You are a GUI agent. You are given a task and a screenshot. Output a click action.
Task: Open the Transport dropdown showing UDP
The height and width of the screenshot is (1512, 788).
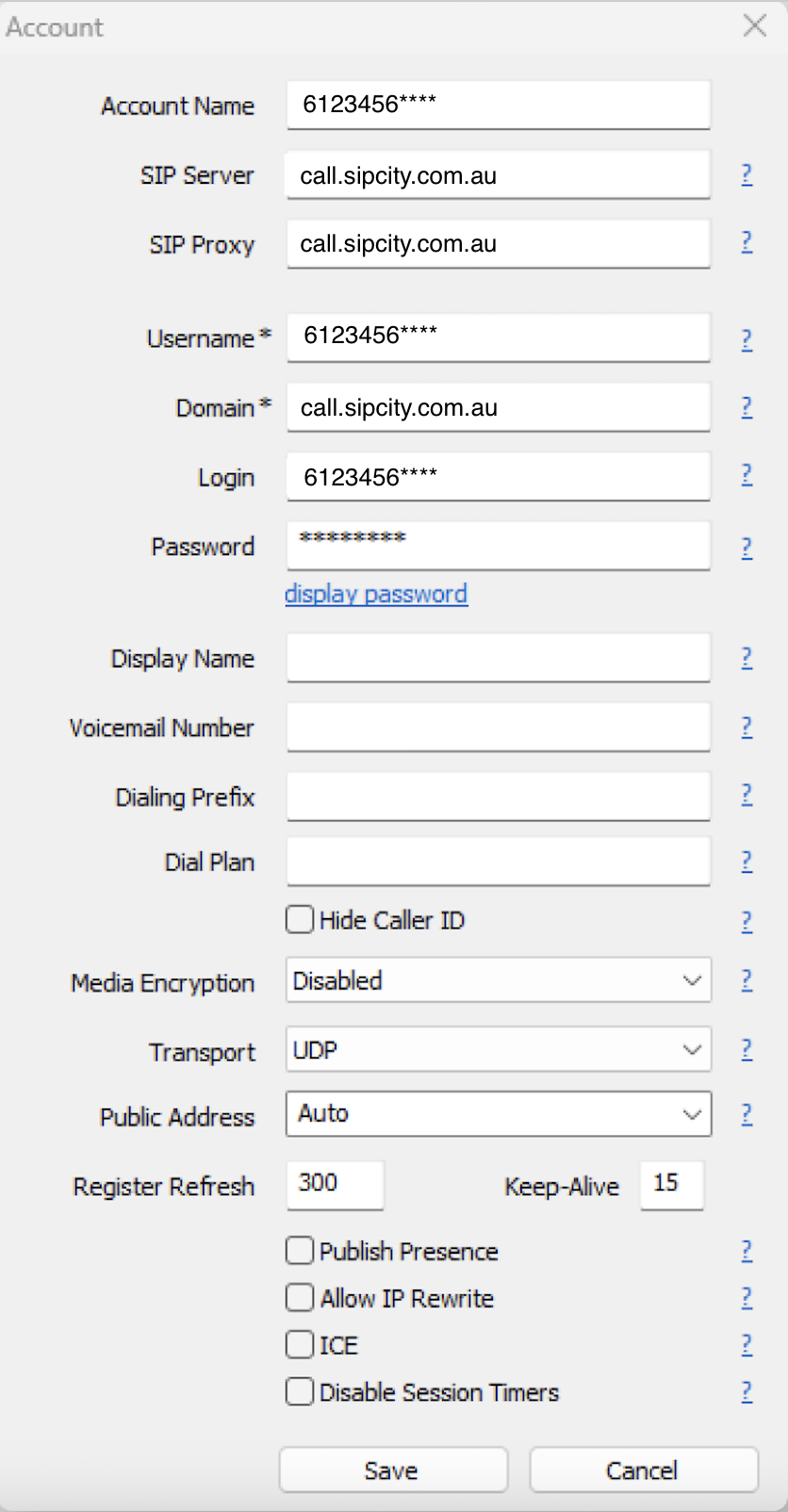(498, 1049)
